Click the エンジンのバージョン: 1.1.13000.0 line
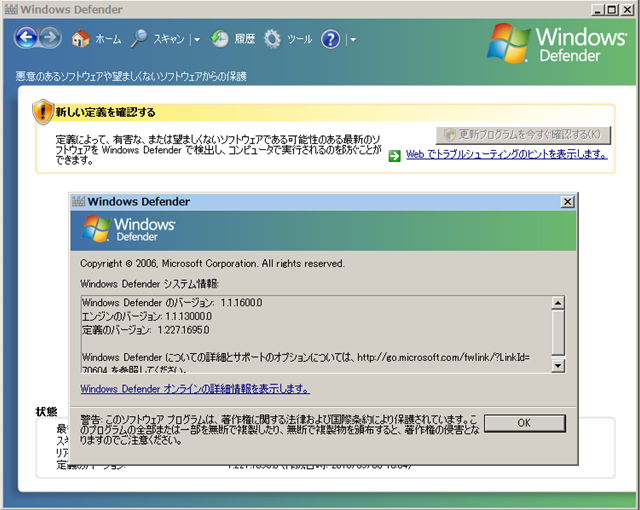This screenshot has height=510, width=640. point(147,316)
